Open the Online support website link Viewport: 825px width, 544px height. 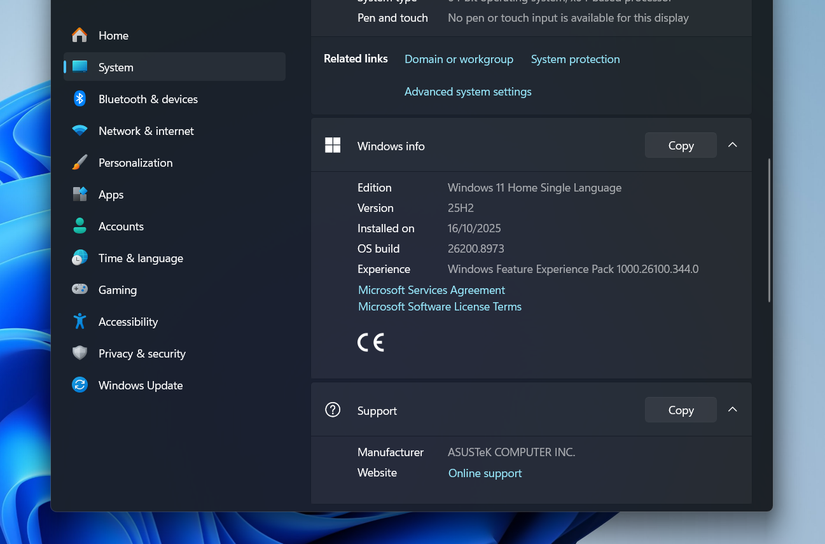(x=485, y=473)
